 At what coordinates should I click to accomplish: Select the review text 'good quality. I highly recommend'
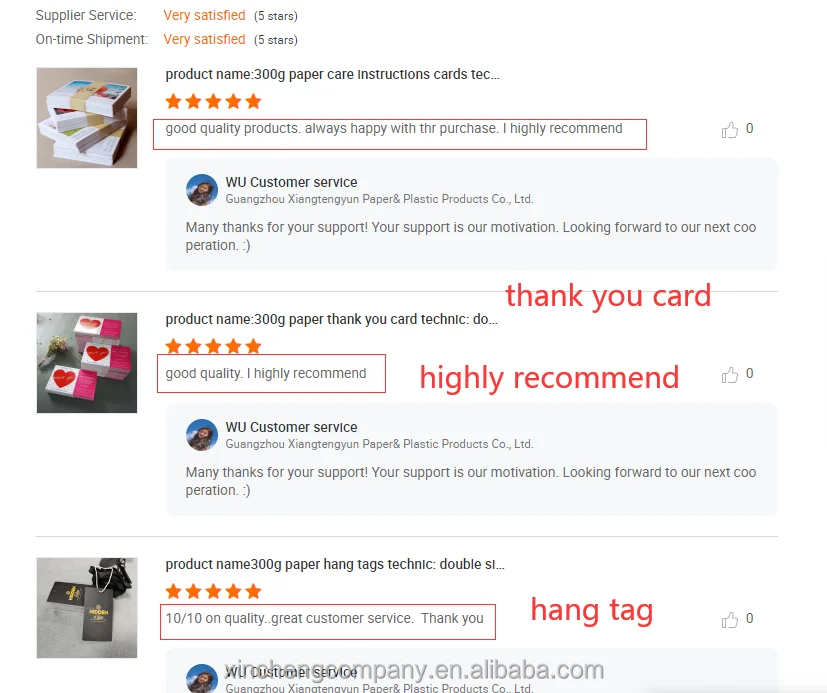pyautogui.click(x=266, y=373)
